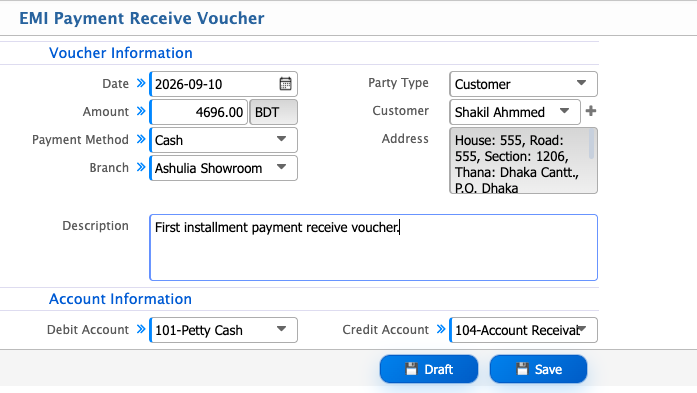The width and height of the screenshot is (697, 393).
Task: Click the required arrows beside Branch
Action: (141, 167)
